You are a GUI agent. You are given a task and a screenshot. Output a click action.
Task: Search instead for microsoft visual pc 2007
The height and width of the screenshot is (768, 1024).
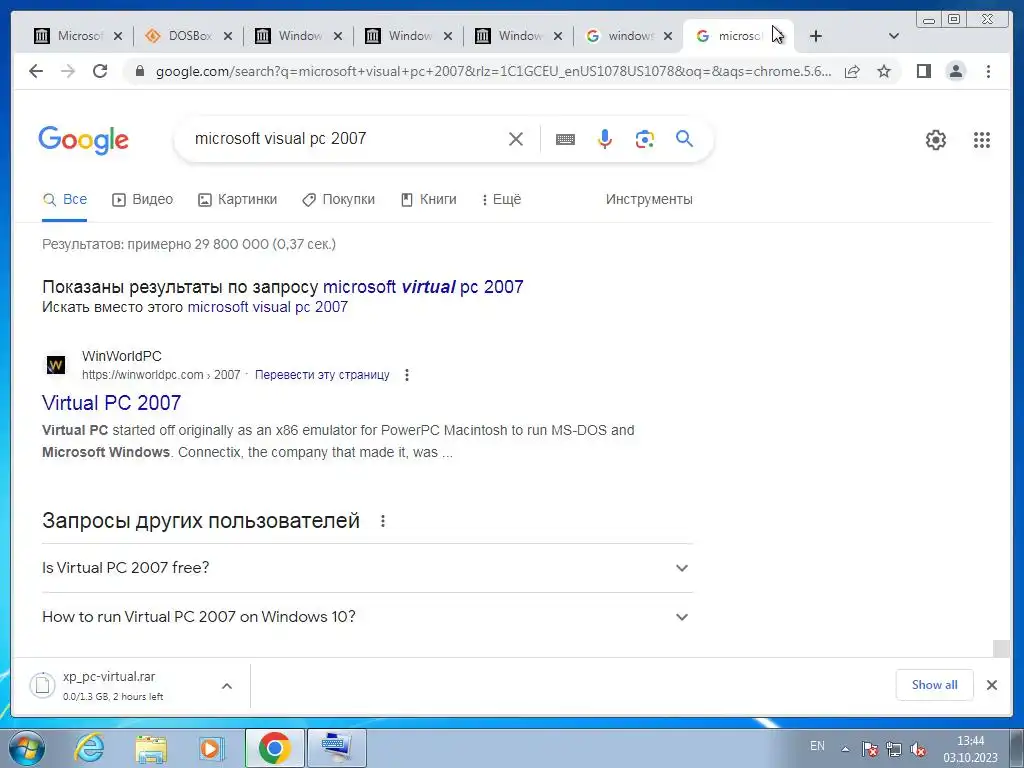coord(268,307)
